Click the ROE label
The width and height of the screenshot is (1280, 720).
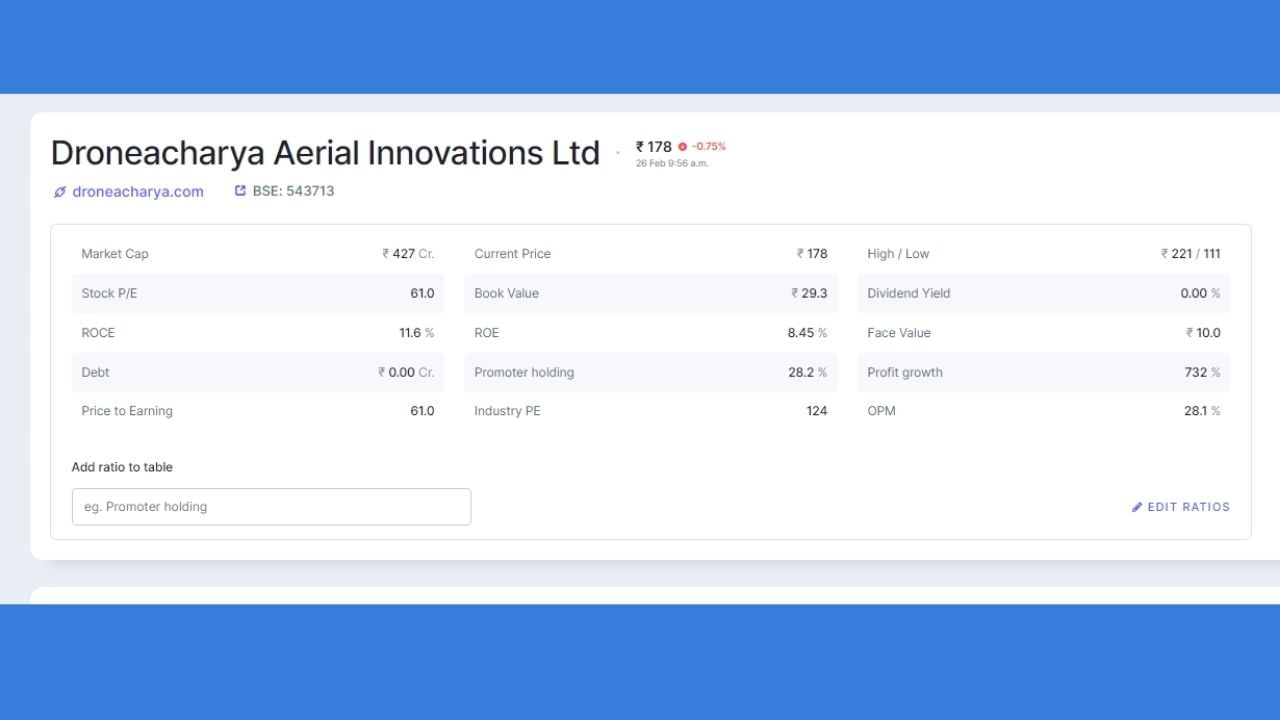[487, 333]
